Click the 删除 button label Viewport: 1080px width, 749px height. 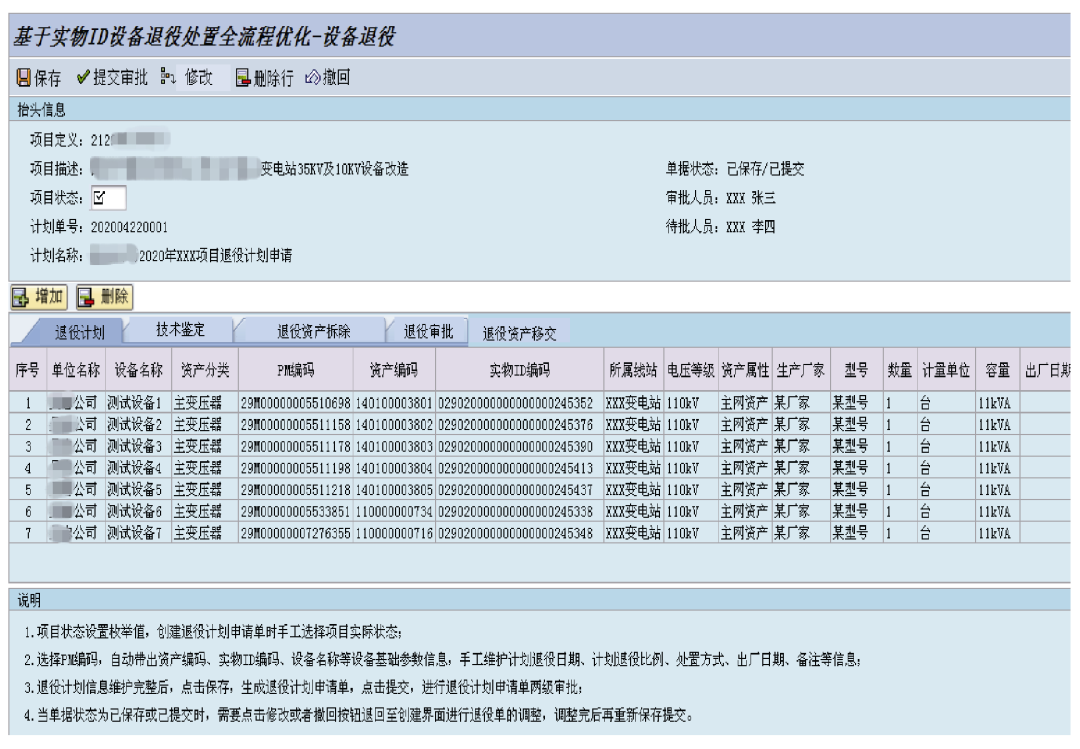(114, 296)
